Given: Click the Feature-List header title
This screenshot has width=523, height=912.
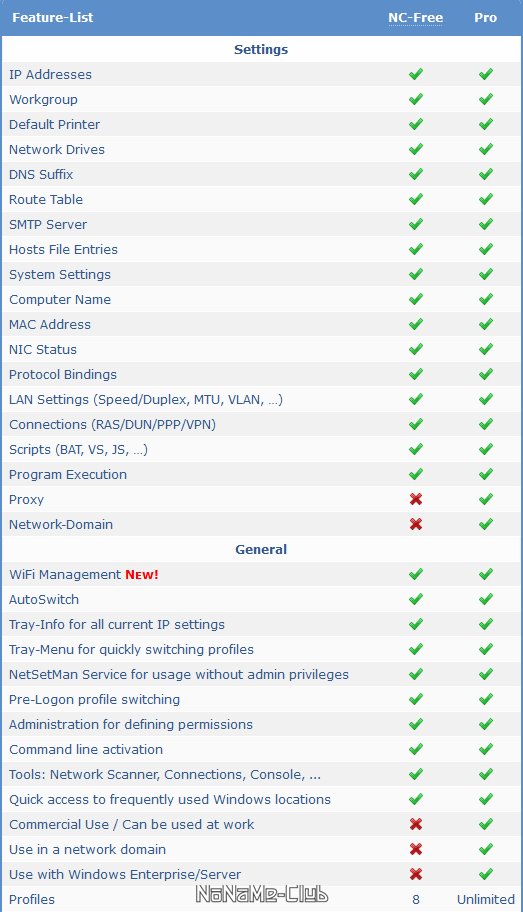Looking at the screenshot, I should (x=52, y=17).
